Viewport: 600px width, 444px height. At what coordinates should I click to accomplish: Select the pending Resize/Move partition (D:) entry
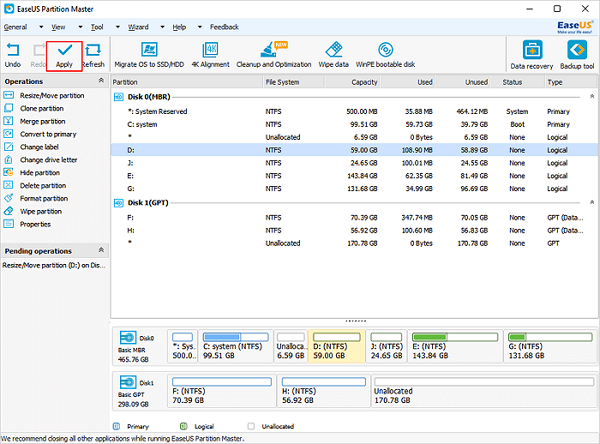pyautogui.click(x=54, y=265)
